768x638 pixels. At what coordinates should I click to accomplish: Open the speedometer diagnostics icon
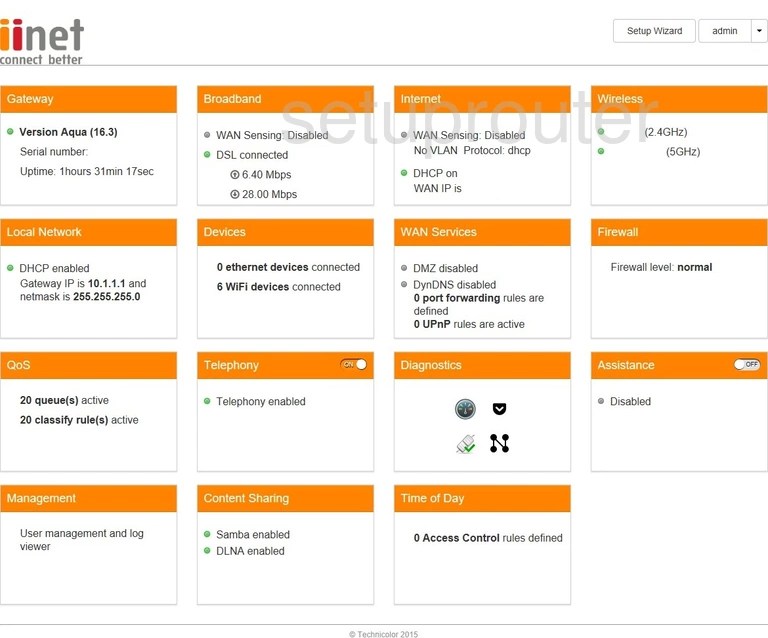pyautogui.click(x=465, y=409)
